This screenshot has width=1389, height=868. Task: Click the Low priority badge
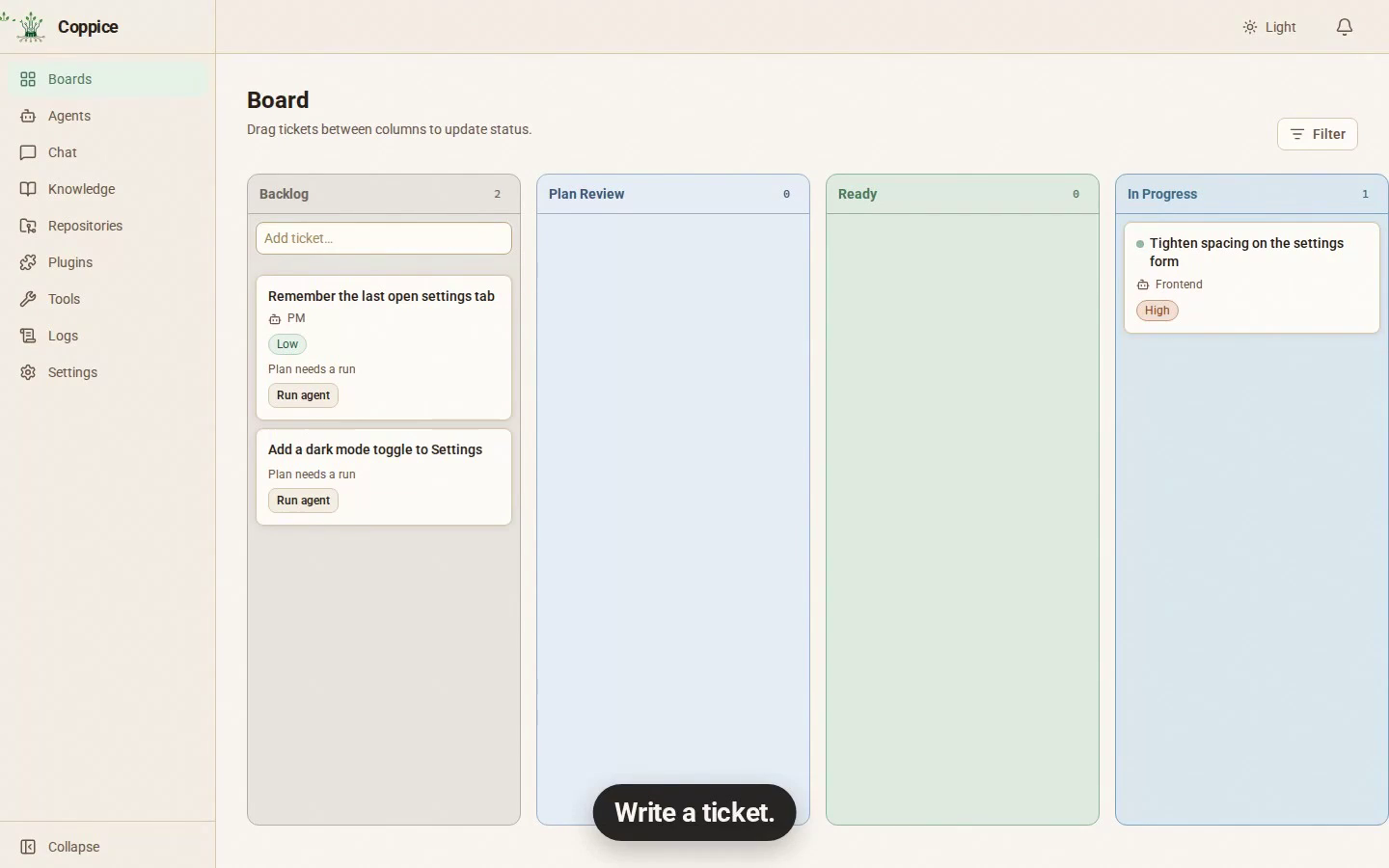pos(287,344)
